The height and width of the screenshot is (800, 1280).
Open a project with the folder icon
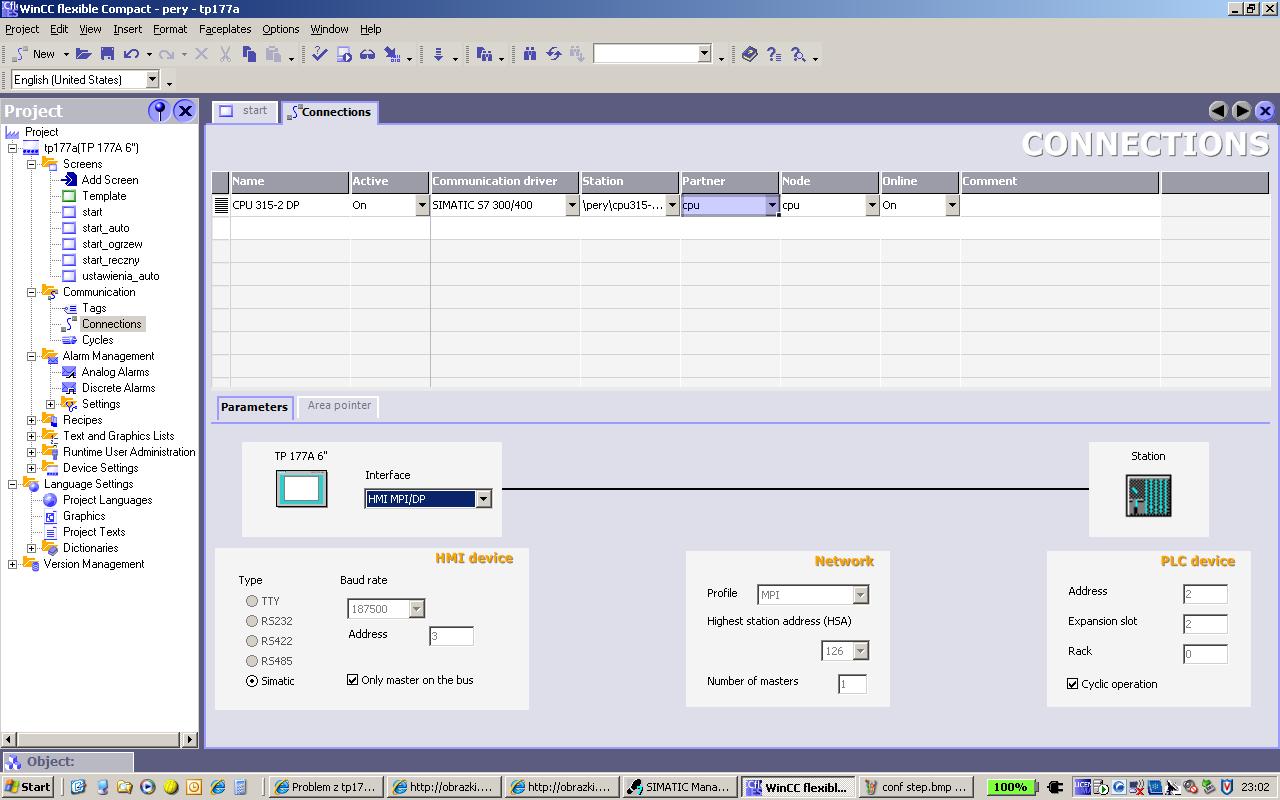(x=84, y=54)
